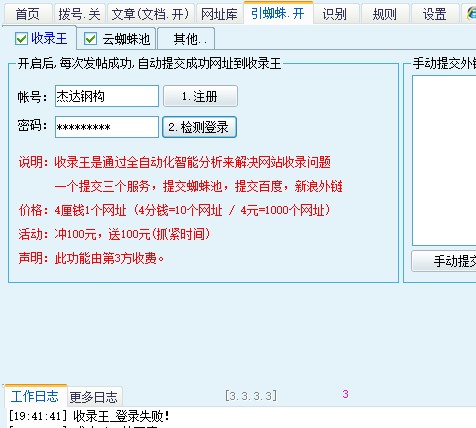Click the group title 开启后,每次发帖成功

[149, 63]
